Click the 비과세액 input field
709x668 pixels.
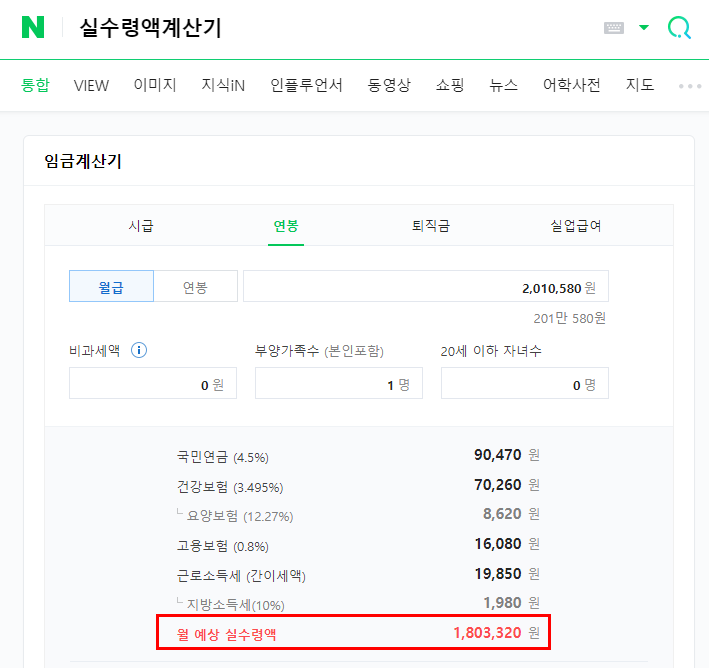pyautogui.click(x=153, y=383)
